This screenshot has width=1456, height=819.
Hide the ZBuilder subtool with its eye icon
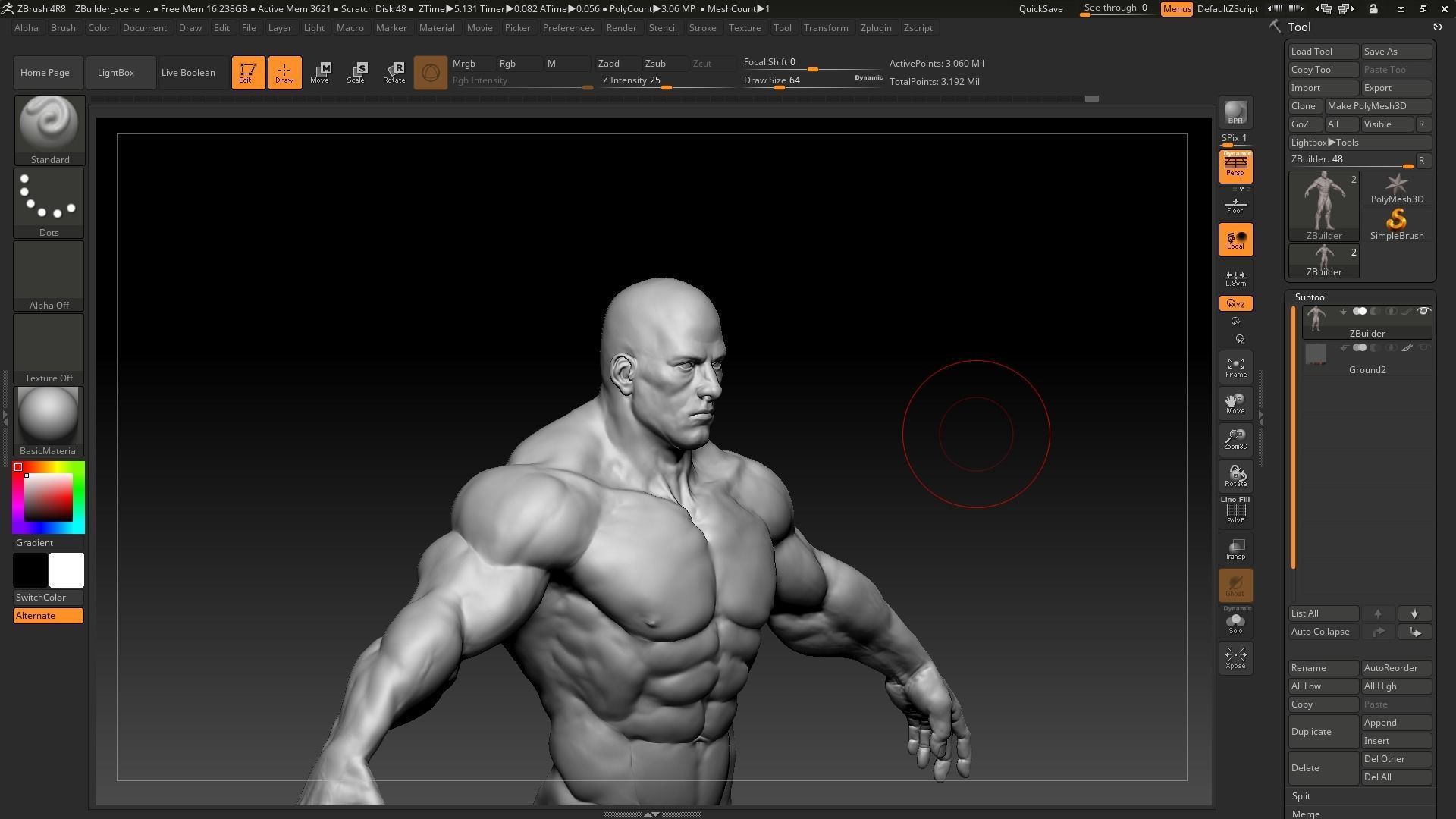[1423, 311]
